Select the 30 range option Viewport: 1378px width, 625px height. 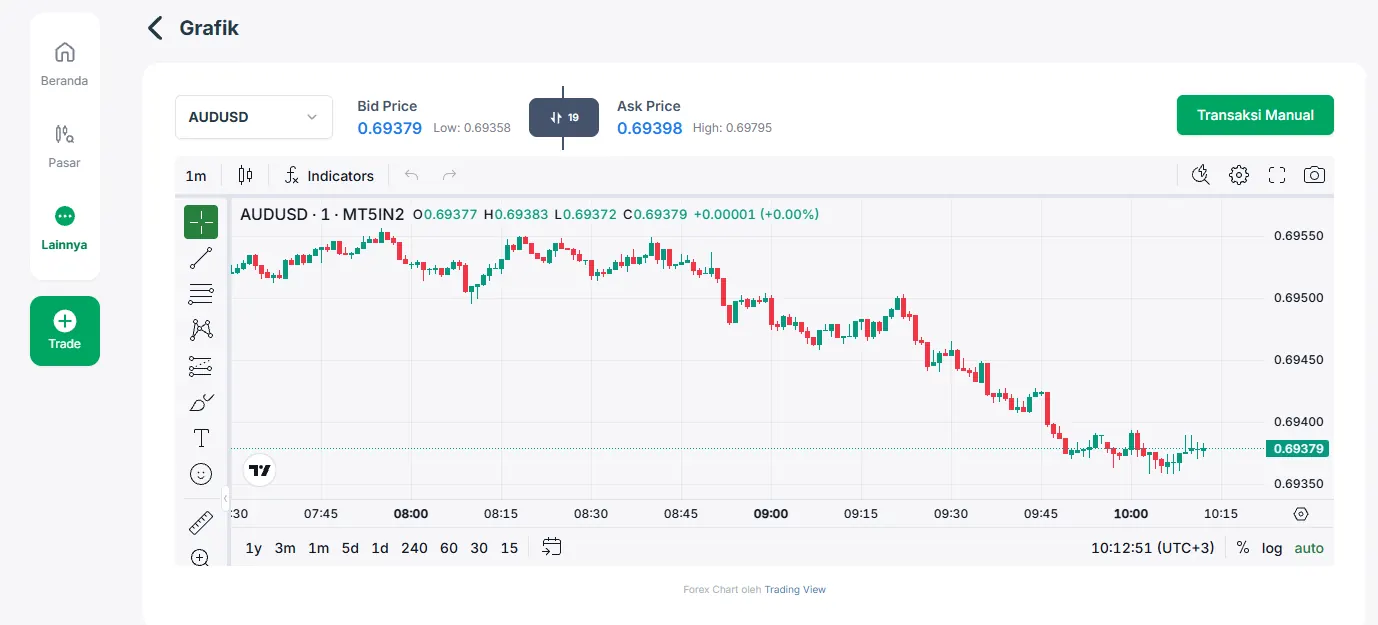click(x=479, y=548)
